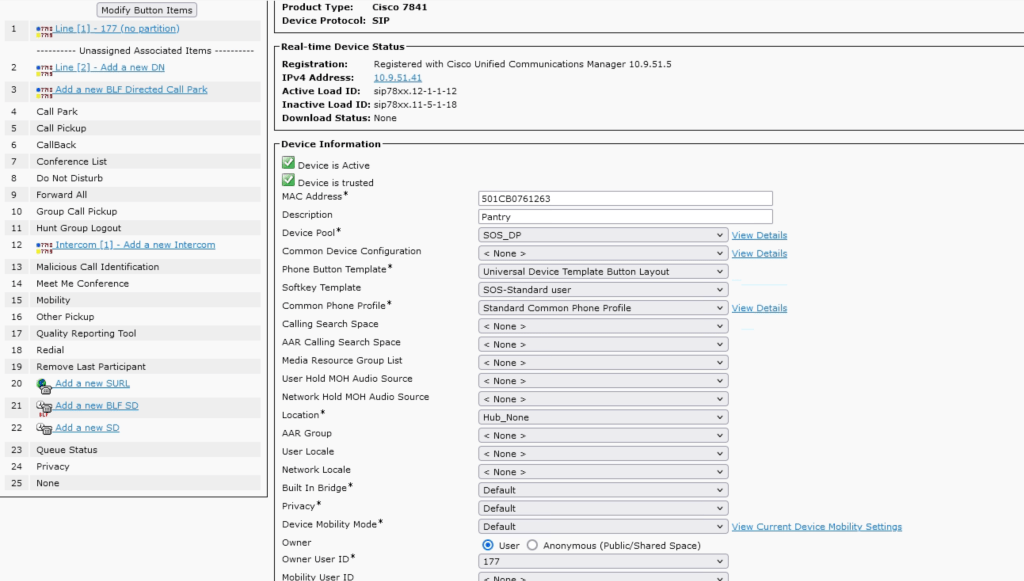Open the Location dropdown

click(x=603, y=417)
